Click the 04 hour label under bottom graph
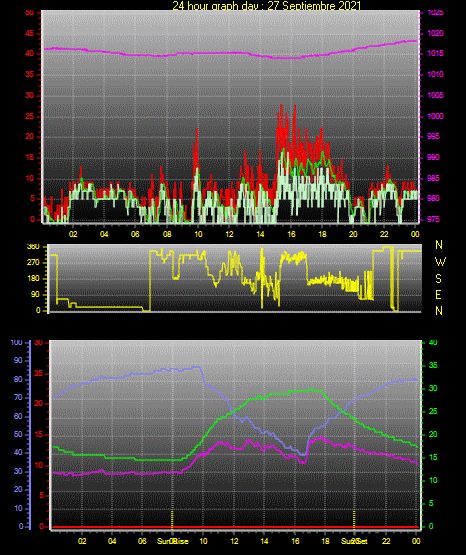Viewport: 466px width, 555px height. click(x=112, y=541)
